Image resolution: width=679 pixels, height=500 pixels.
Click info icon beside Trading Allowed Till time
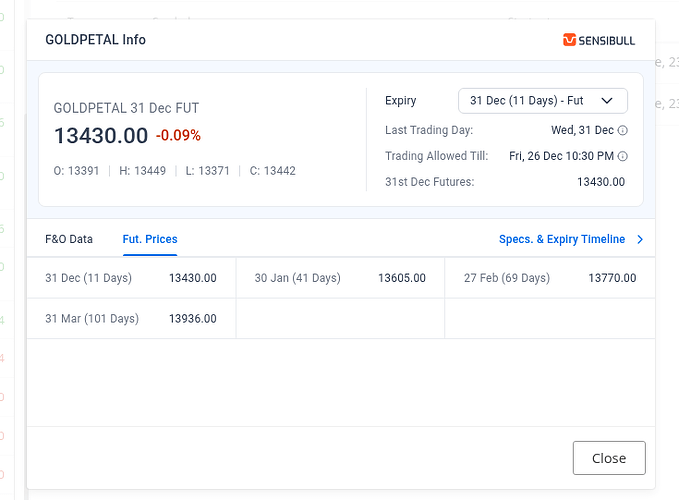point(623,156)
